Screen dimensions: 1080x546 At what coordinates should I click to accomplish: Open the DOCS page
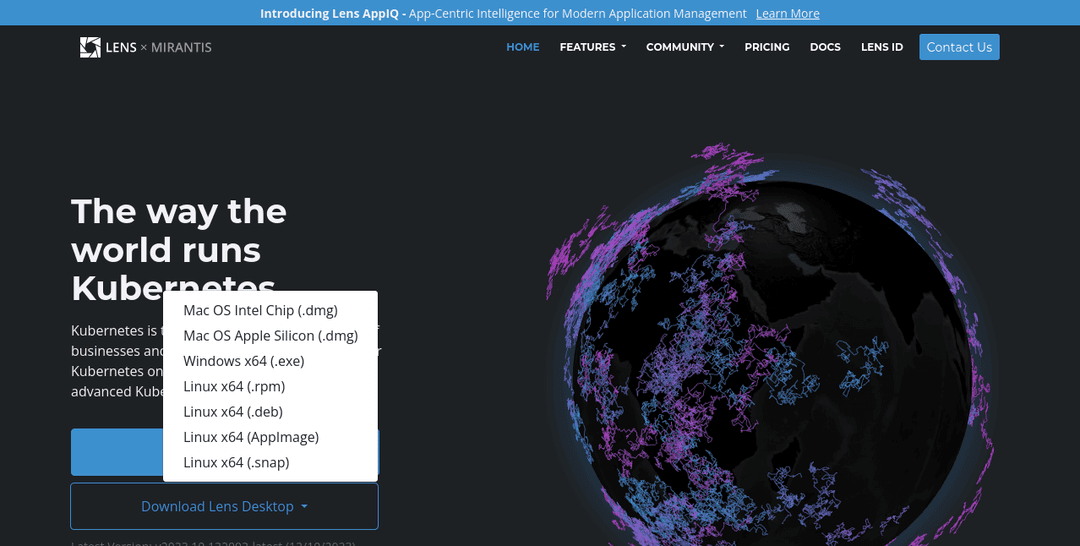[825, 47]
